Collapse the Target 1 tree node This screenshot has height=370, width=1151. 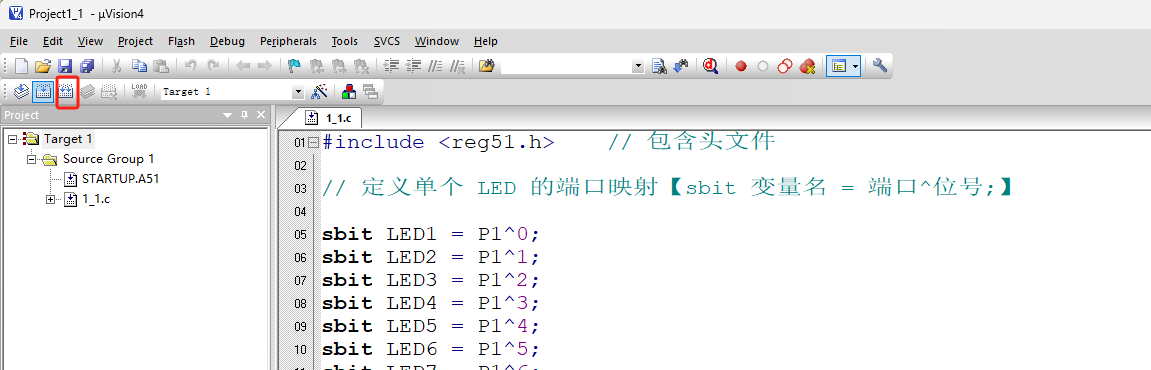click(x=12, y=139)
